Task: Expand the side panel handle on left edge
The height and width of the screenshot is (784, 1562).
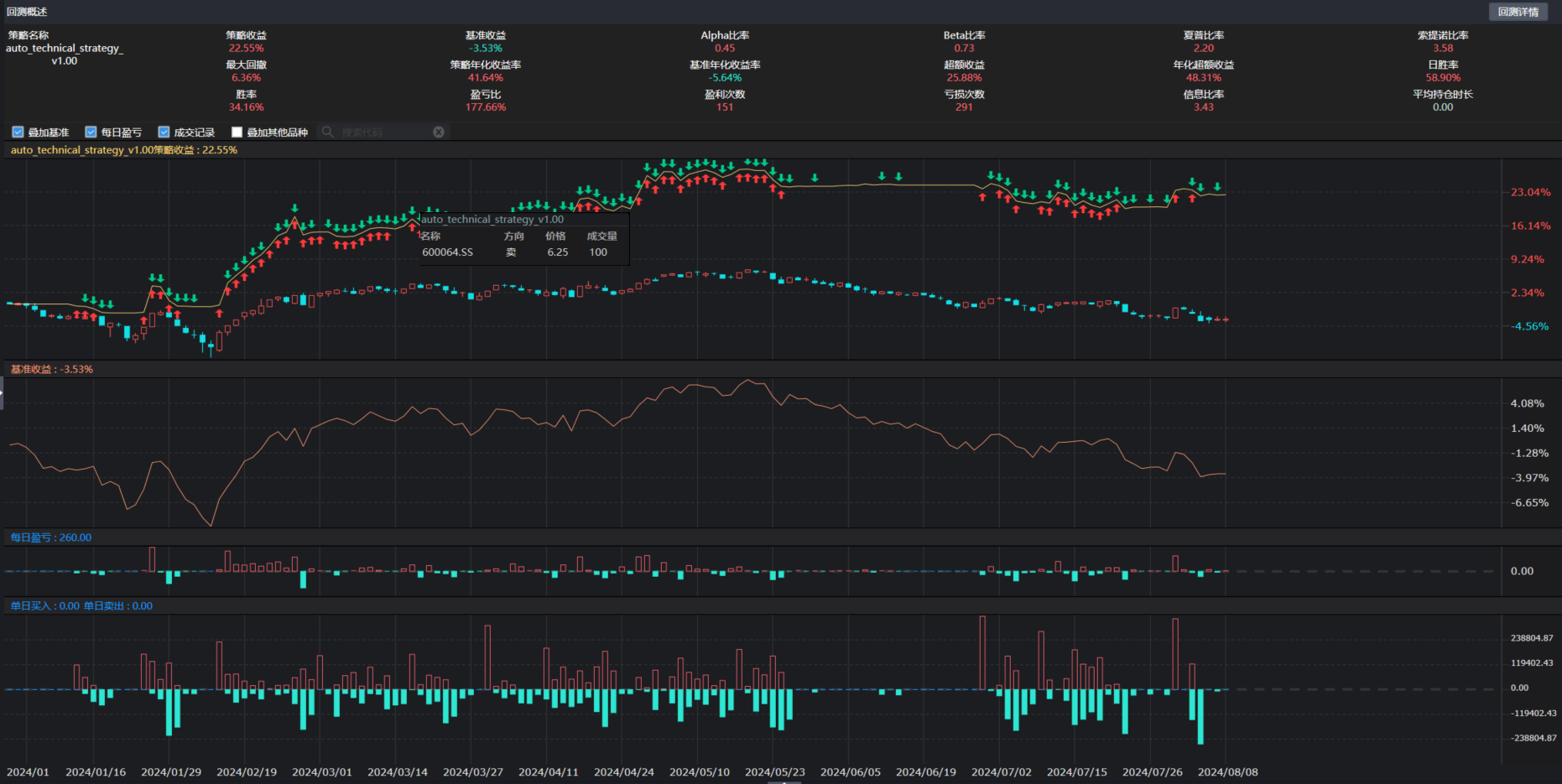Action: [2, 393]
